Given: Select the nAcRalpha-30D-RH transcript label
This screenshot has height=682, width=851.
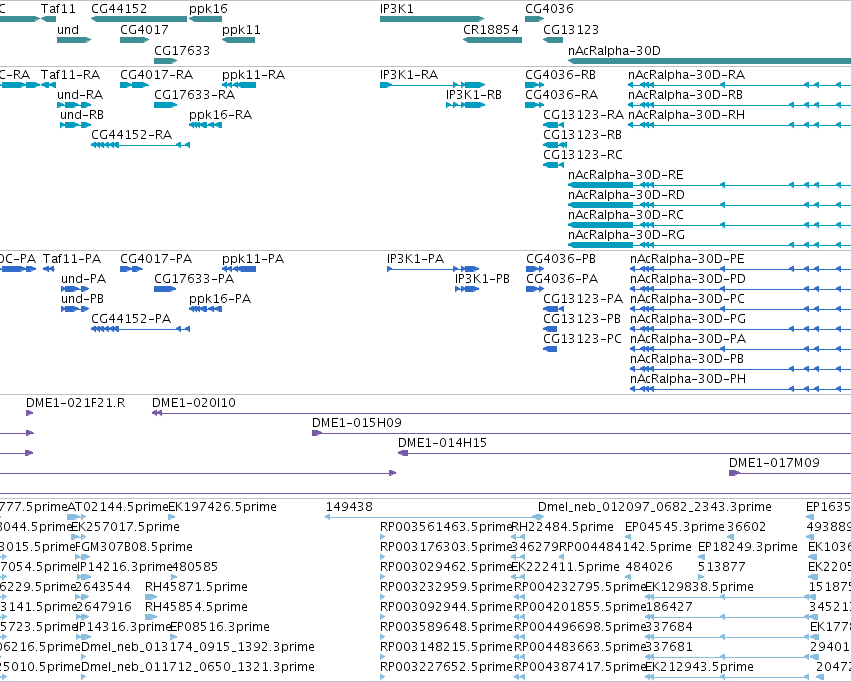Looking at the screenshot, I should click(x=687, y=115).
